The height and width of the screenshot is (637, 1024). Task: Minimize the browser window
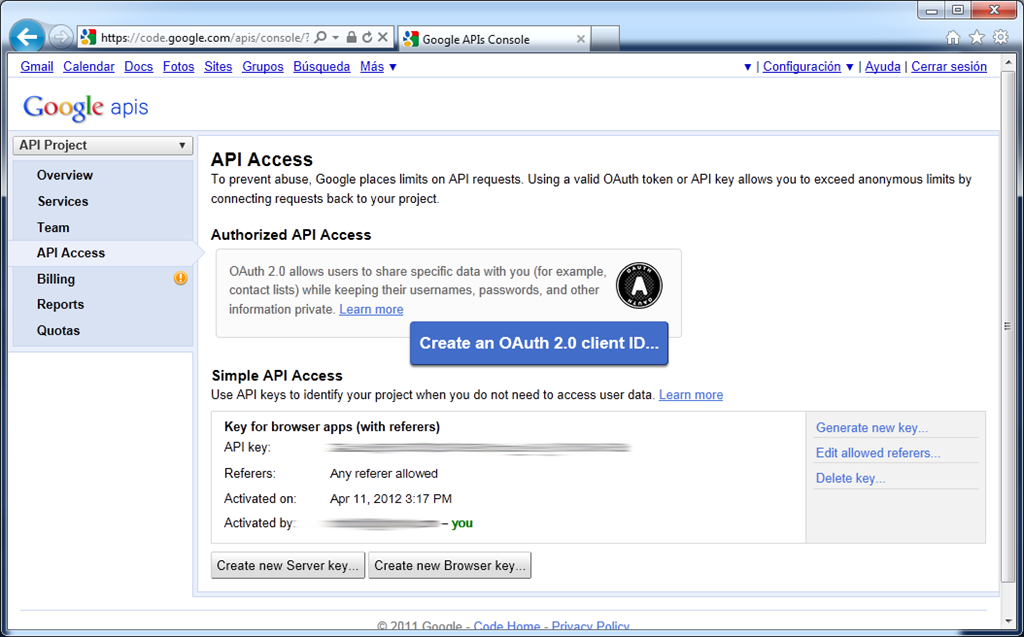coord(931,10)
